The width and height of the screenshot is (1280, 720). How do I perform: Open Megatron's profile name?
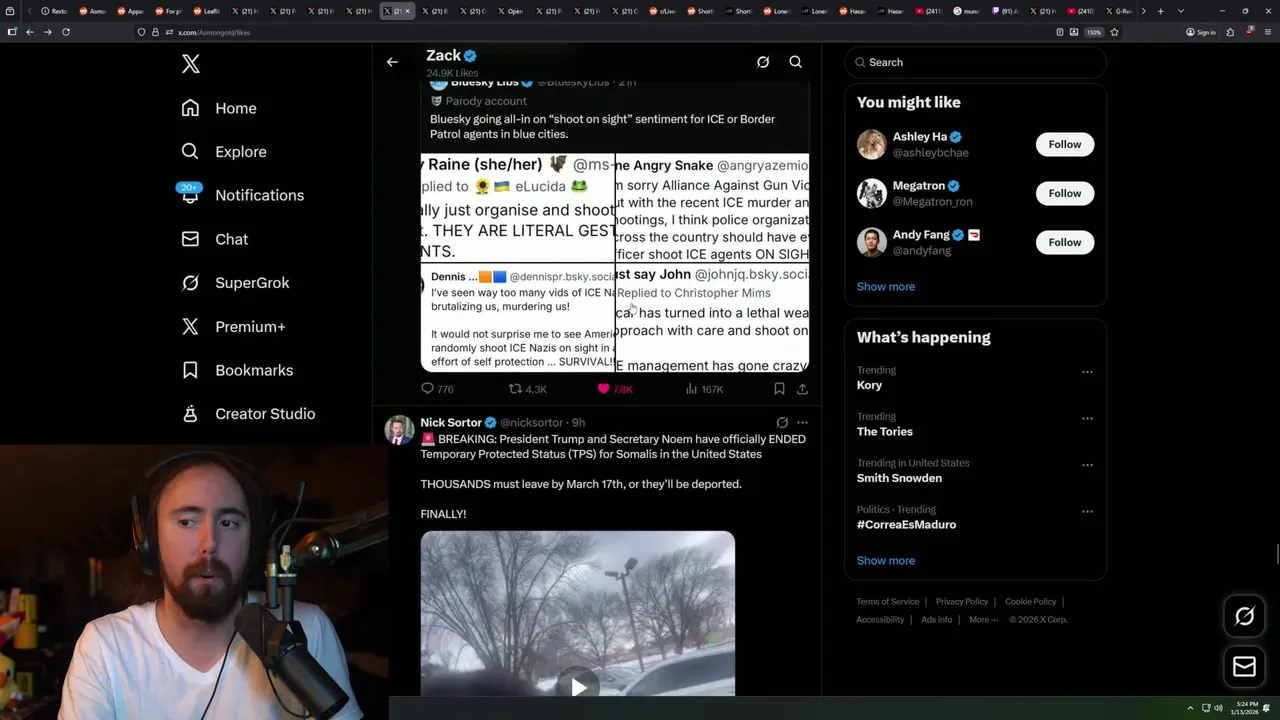[x=918, y=186]
